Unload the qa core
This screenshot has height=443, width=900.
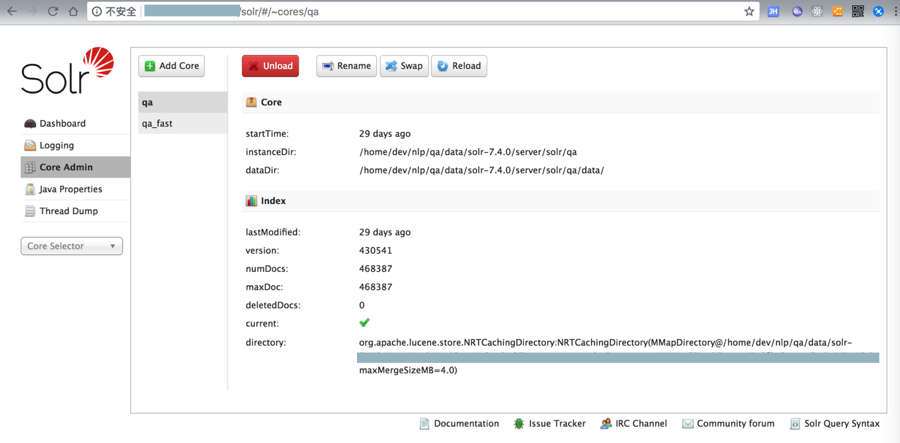pos(270,66)
